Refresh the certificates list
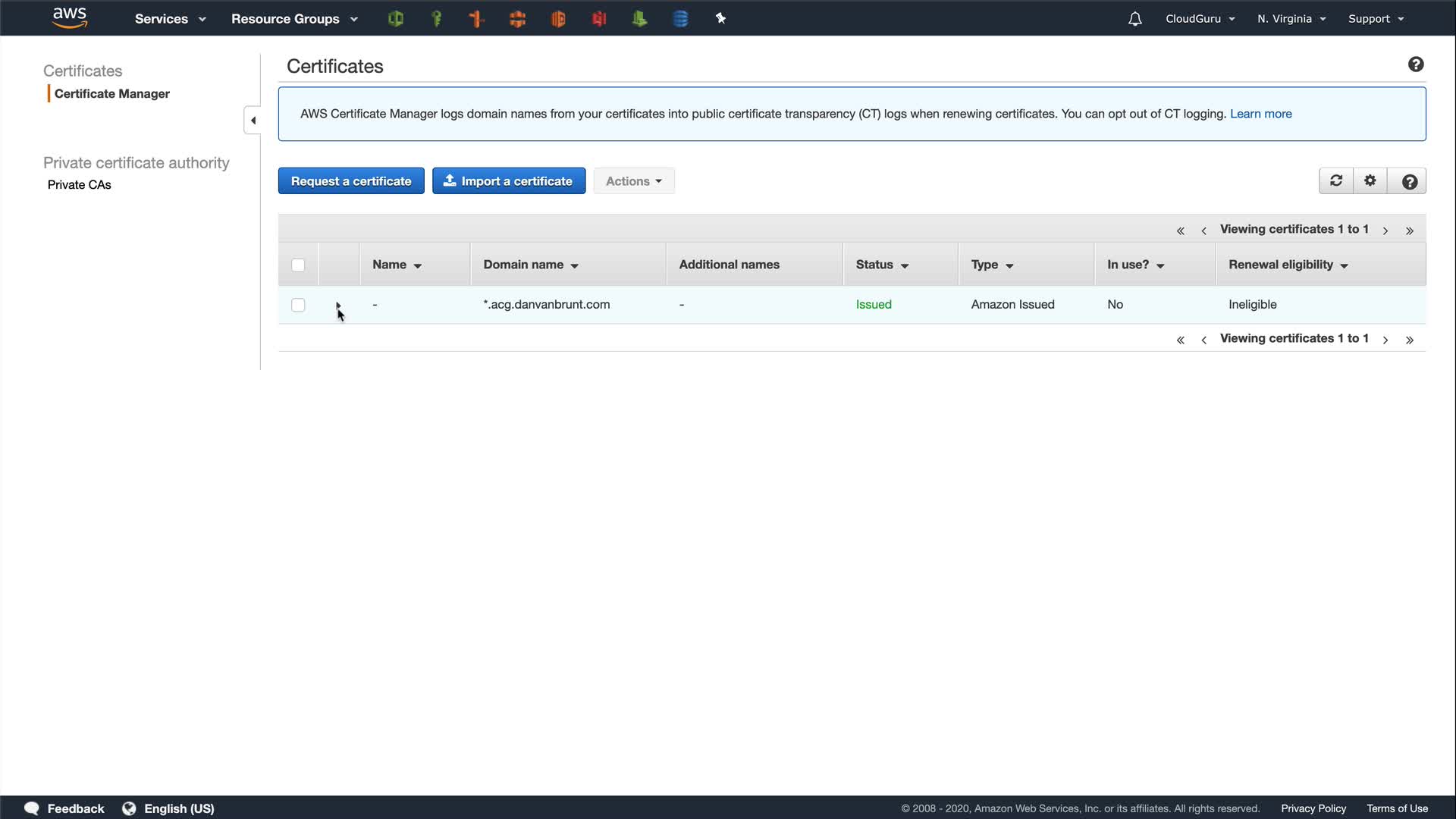This screenshot has width=1456, height=819. pos(1336,181)
